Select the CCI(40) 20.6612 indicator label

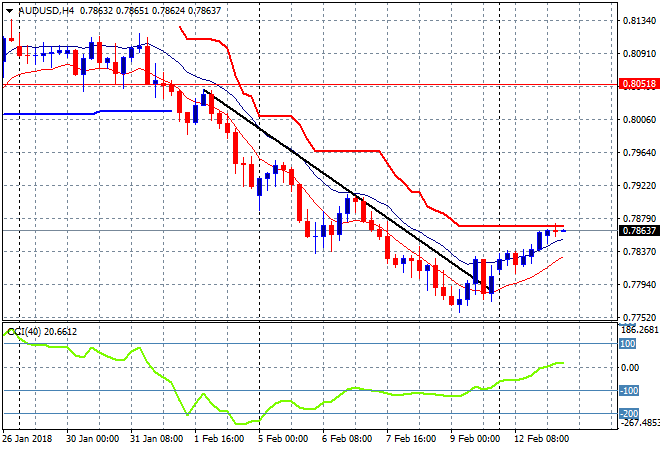(x=42, y=332)
